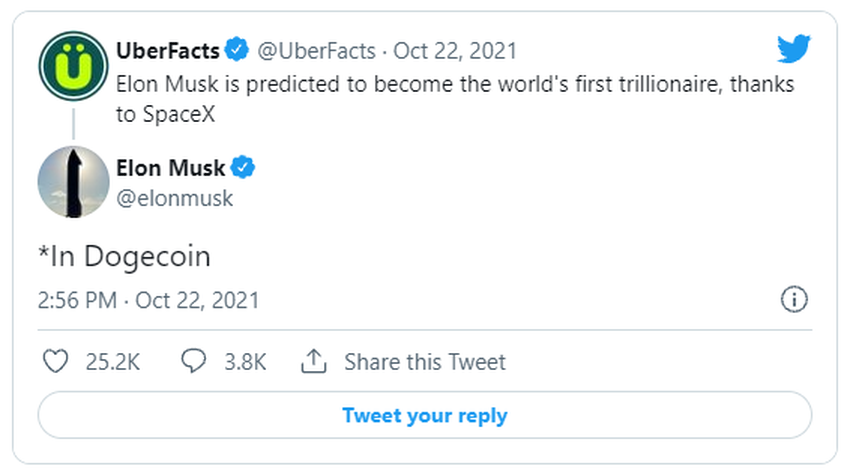This screenshot has height=475, width=850.
Task: Click the share arrow icon
Action: pos(315,361)
